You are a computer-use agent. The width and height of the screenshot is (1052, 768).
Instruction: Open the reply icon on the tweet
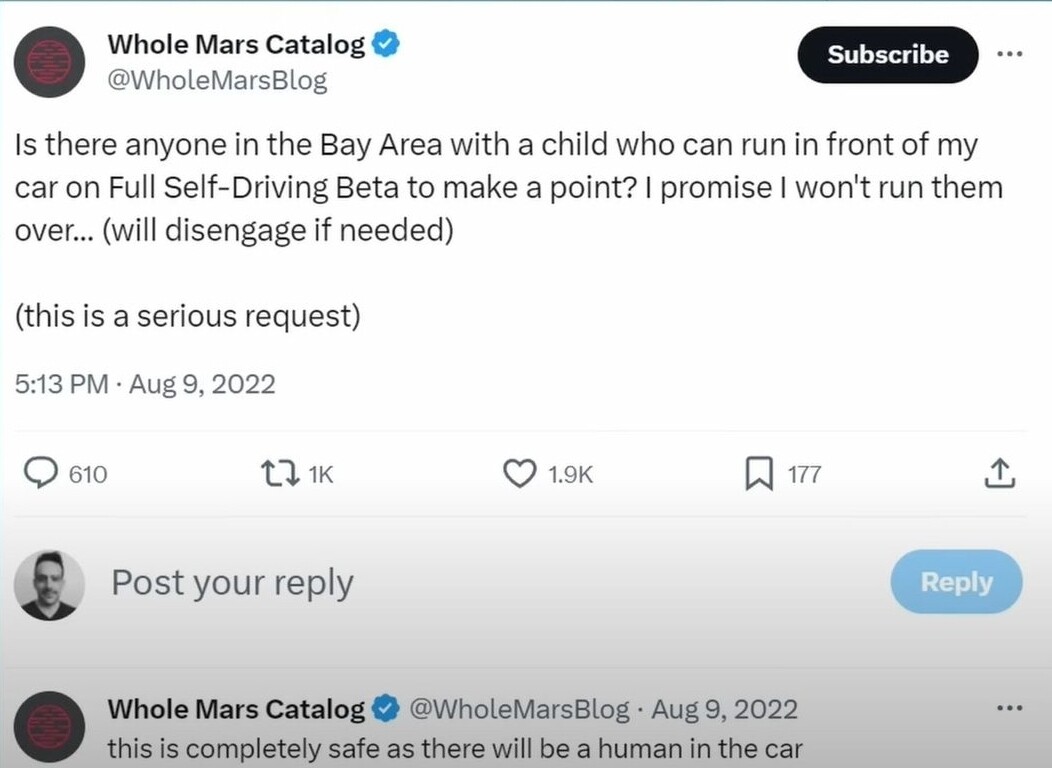coord(41,474)
